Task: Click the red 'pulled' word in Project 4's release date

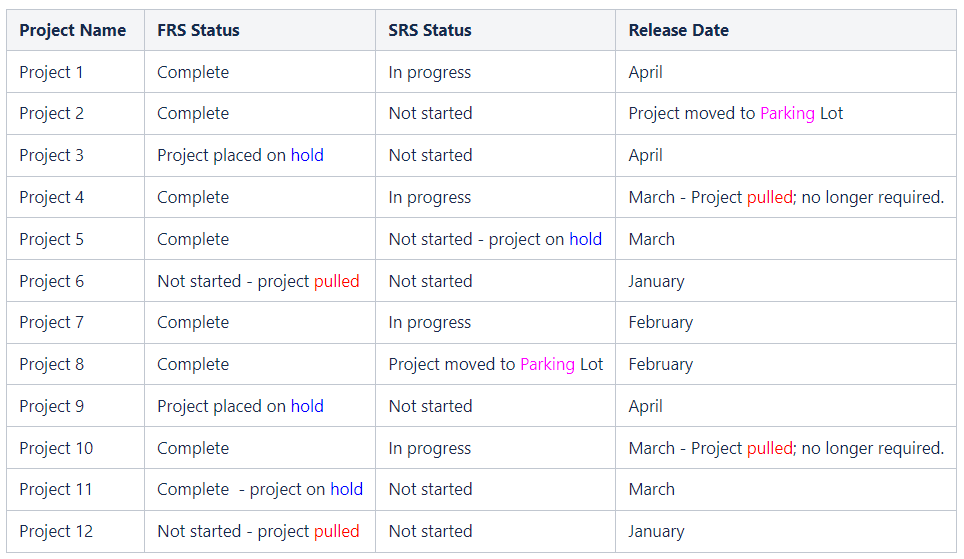Action: pyautogui.click(x=770, y=197)
